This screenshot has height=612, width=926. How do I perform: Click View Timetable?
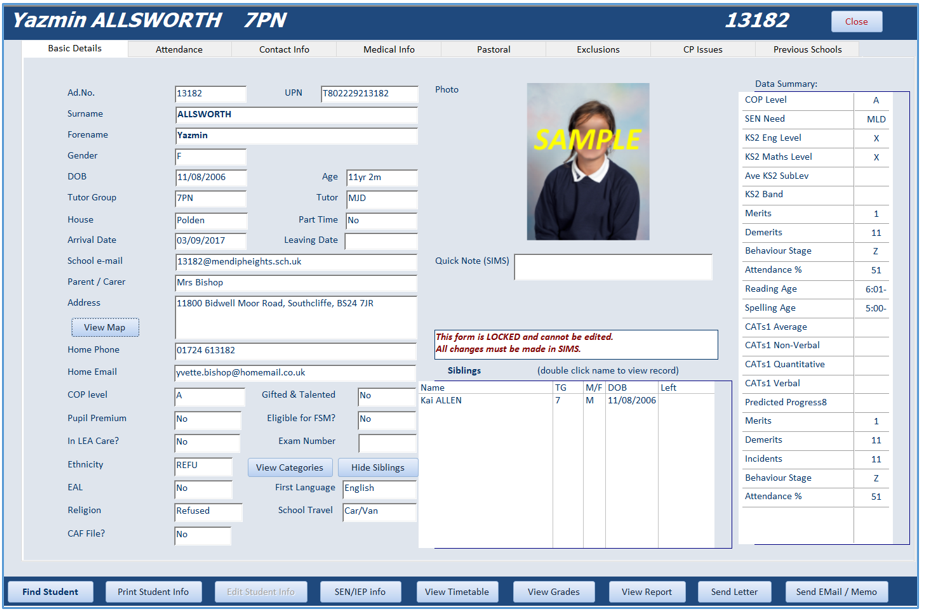[457, 592]
